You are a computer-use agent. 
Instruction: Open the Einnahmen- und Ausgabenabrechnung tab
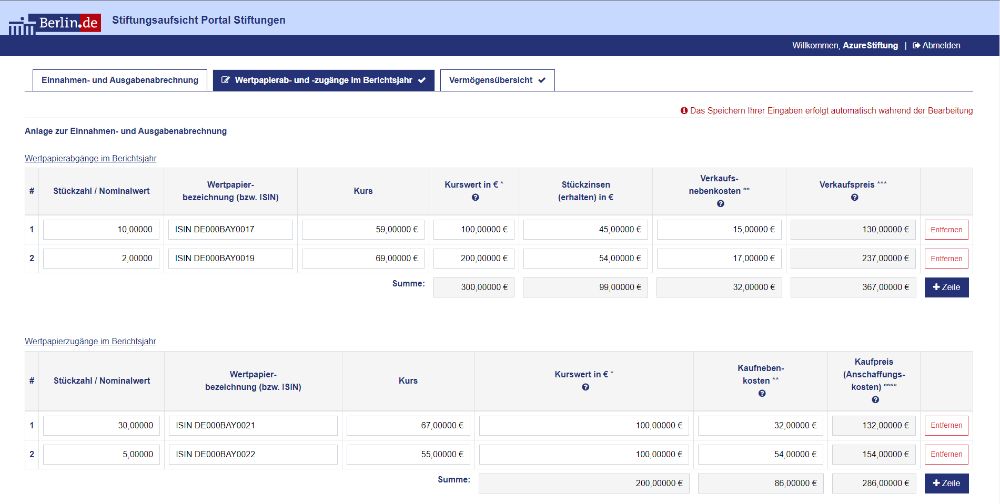pyautogui.click(x=119, y=80)
